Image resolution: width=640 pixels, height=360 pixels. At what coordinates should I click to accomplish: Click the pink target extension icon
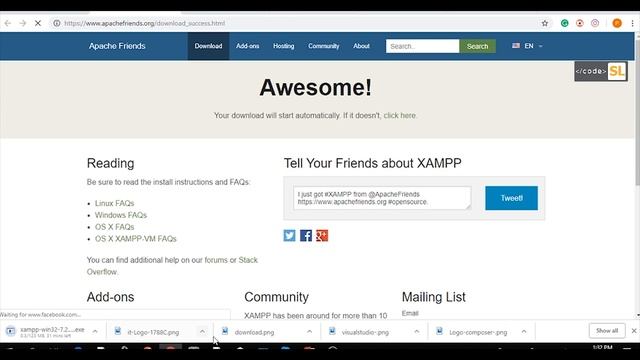point(595,23)
